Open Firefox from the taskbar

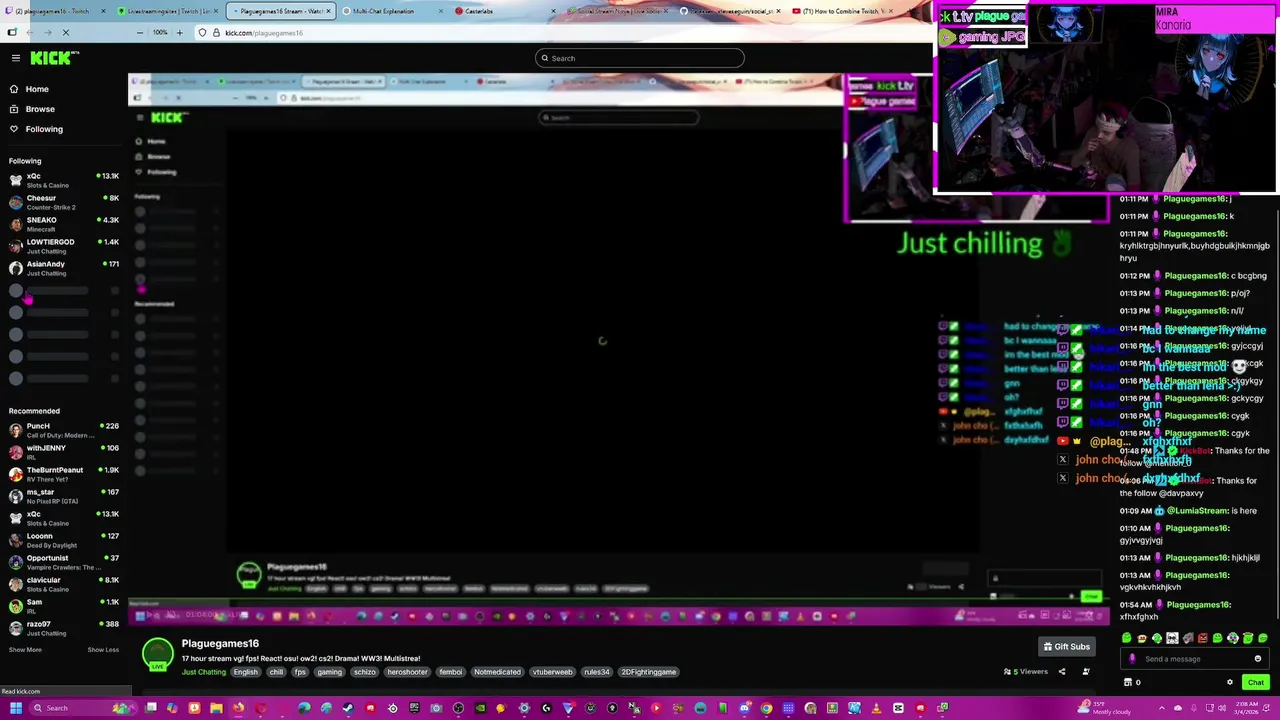coord(239,708)
